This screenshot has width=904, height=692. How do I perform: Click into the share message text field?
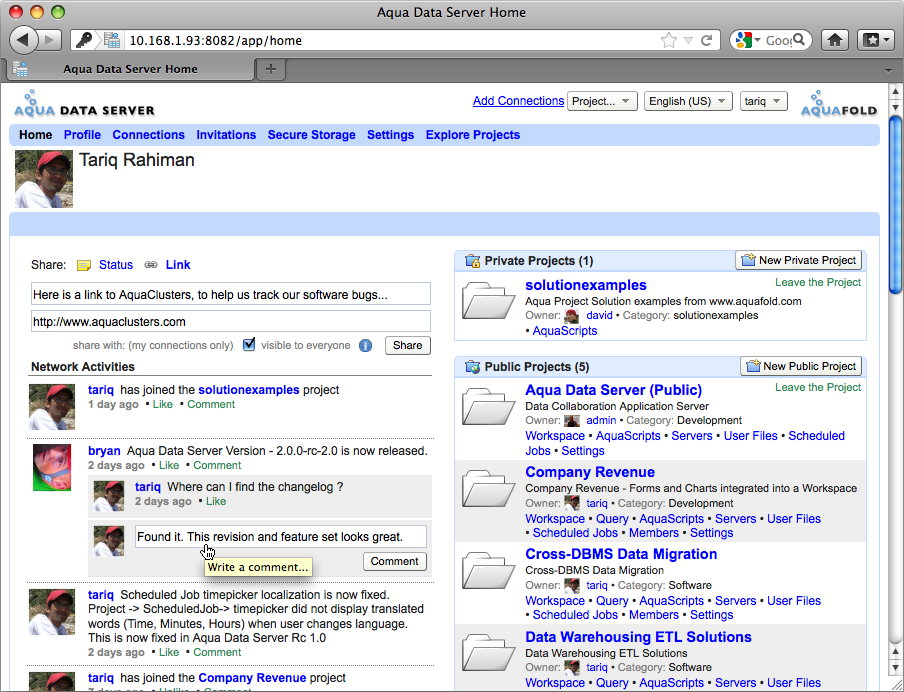click(231, 294)
